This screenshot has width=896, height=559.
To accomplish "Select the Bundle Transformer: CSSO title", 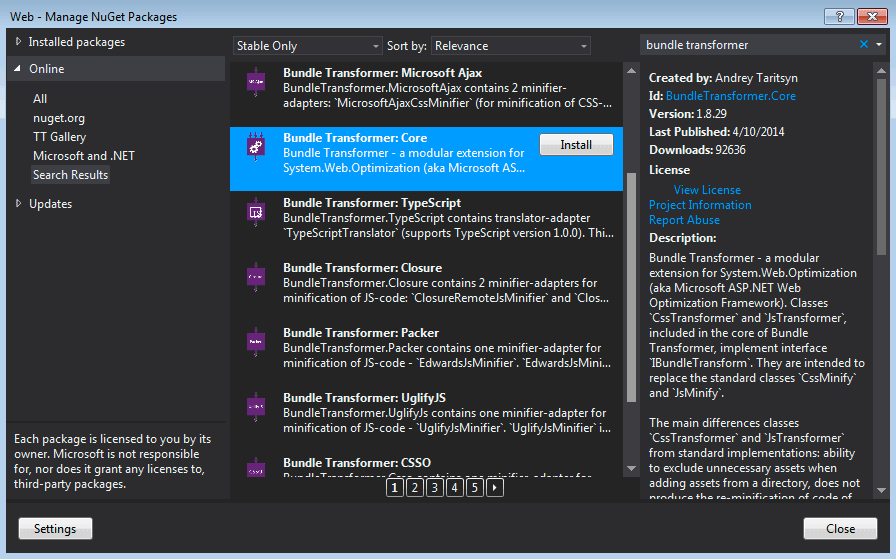I will (357, 462).
